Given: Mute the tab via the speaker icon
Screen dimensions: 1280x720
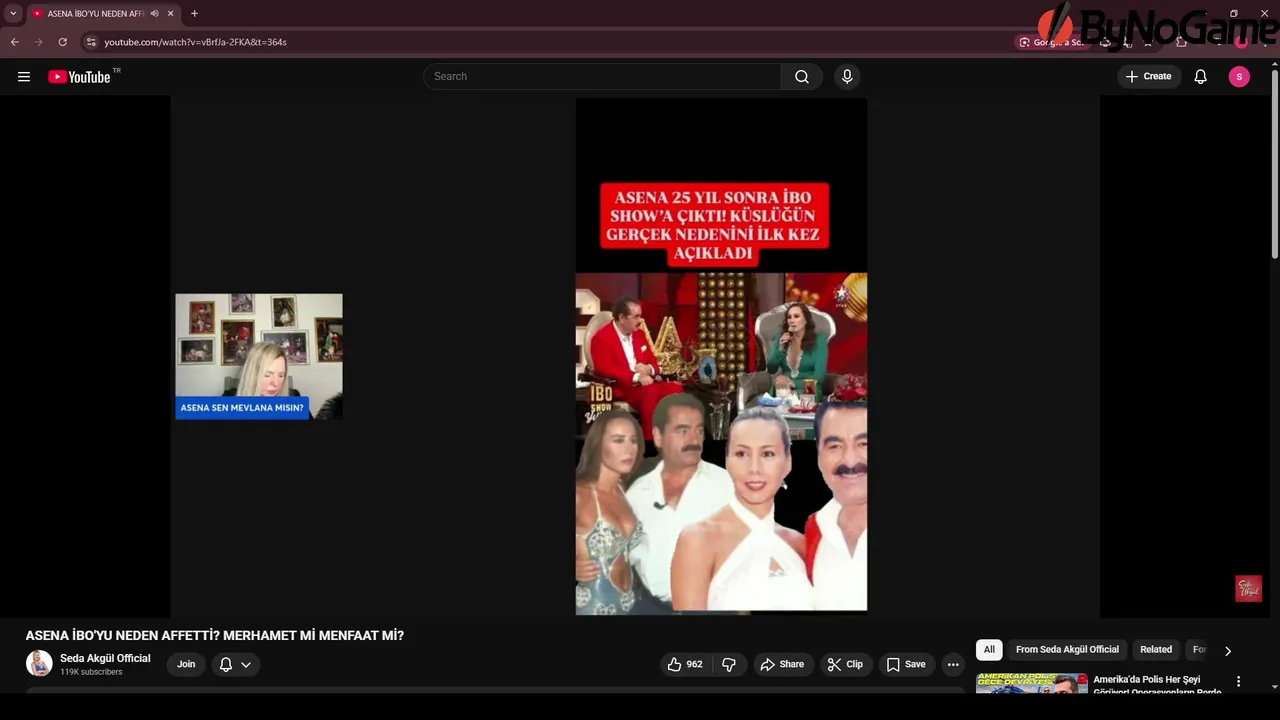Looking at the screenshot, I should coord(154,13).
